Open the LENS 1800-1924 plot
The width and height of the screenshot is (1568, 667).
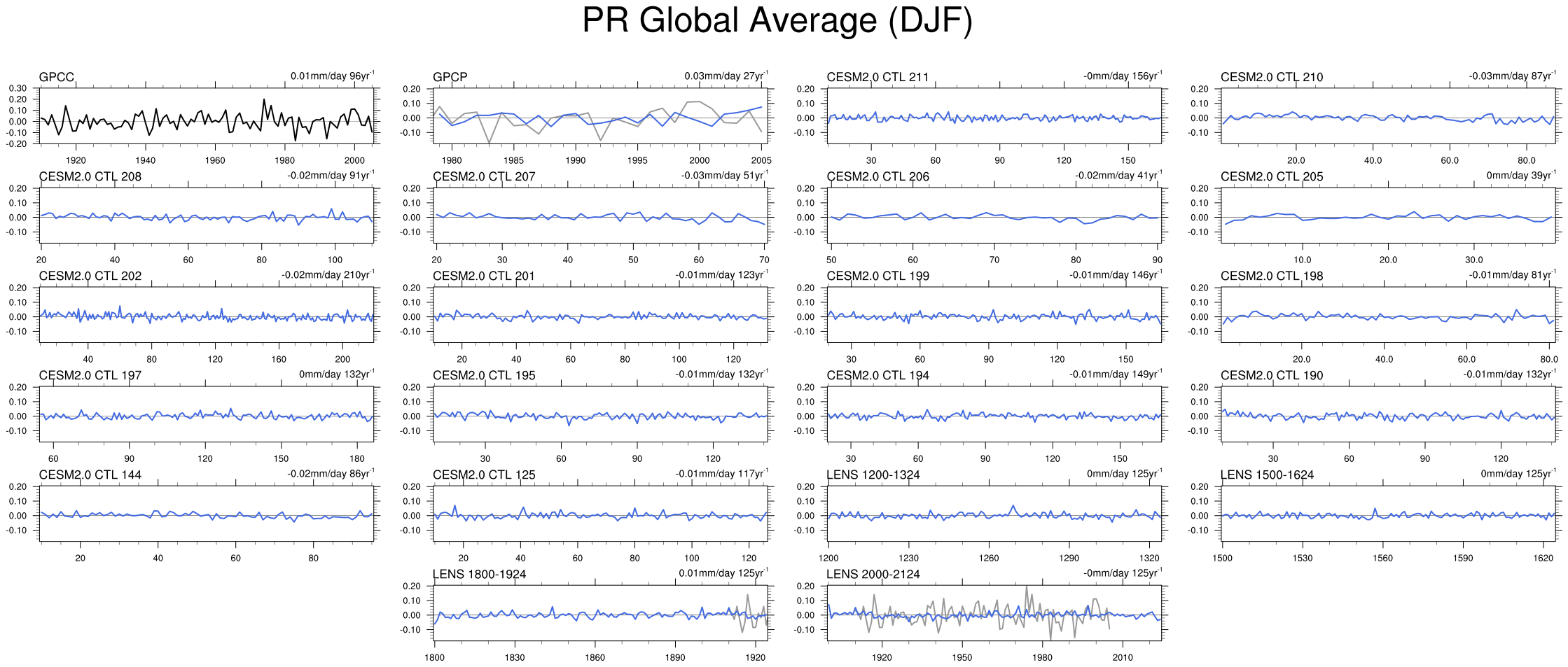pyautogui.click(x=600, y=614)
